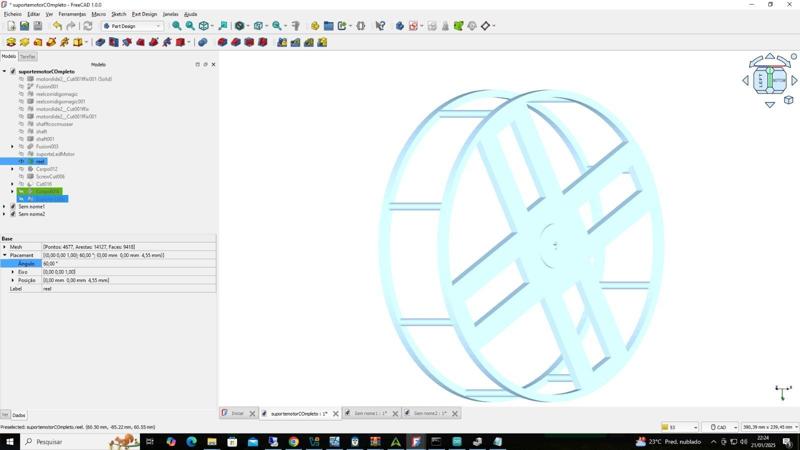Toggle visibility of Cut016

pos(21,184)
